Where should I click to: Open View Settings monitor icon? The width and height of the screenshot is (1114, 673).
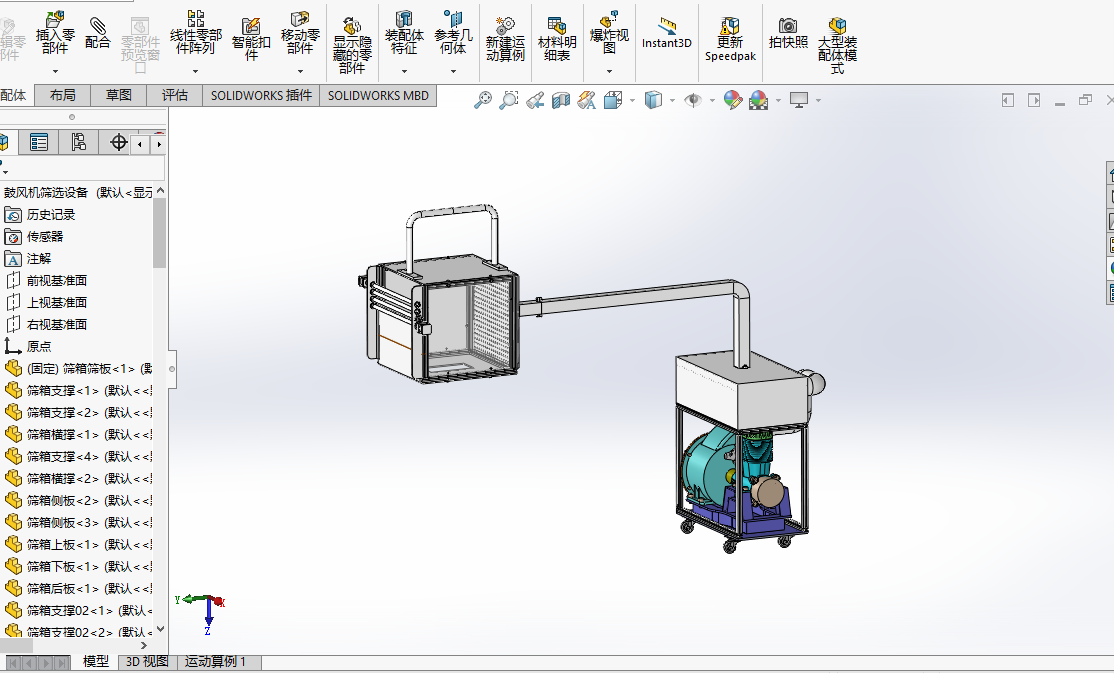pos(799,100)
